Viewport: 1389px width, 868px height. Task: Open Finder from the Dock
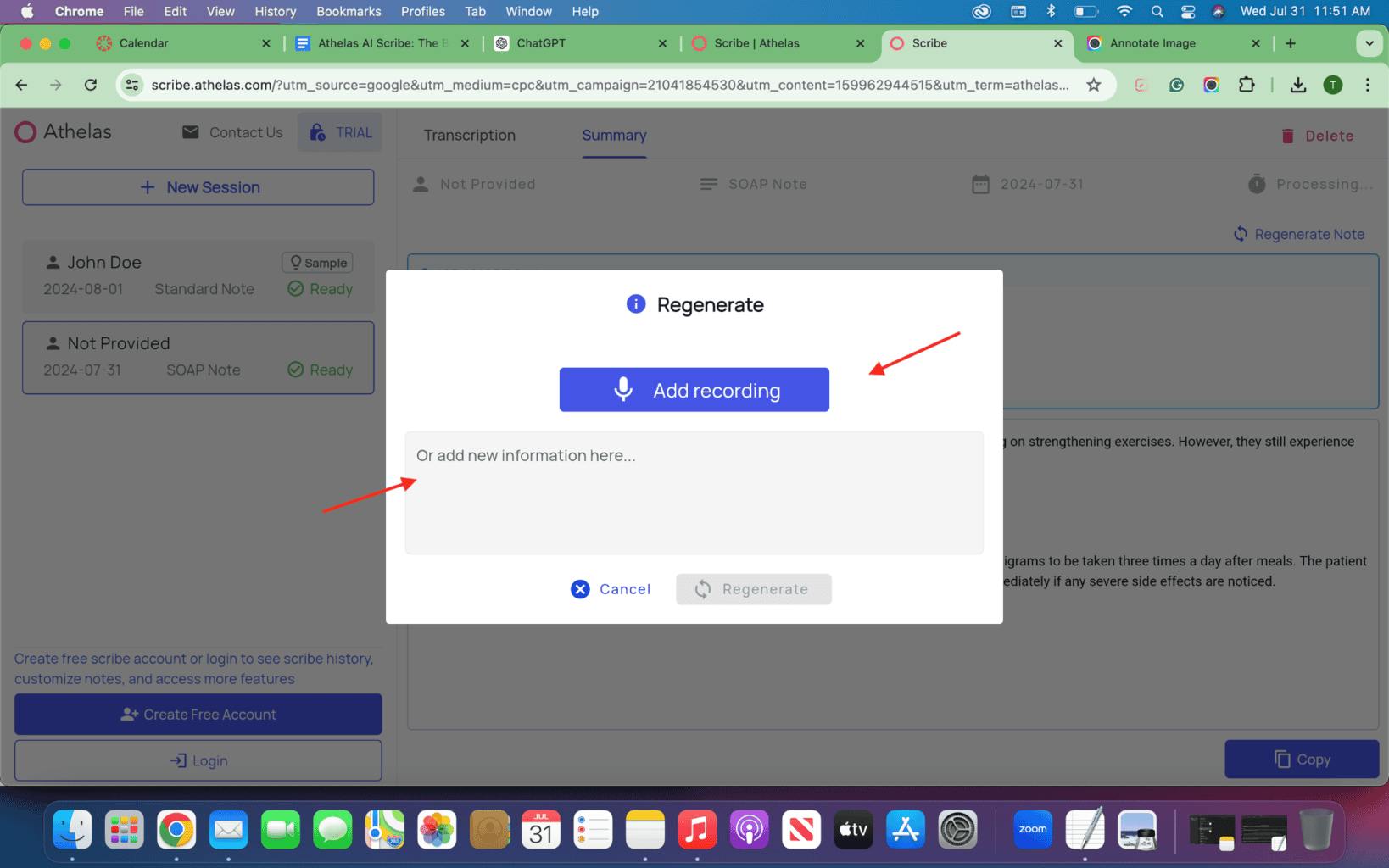point(72,830)
